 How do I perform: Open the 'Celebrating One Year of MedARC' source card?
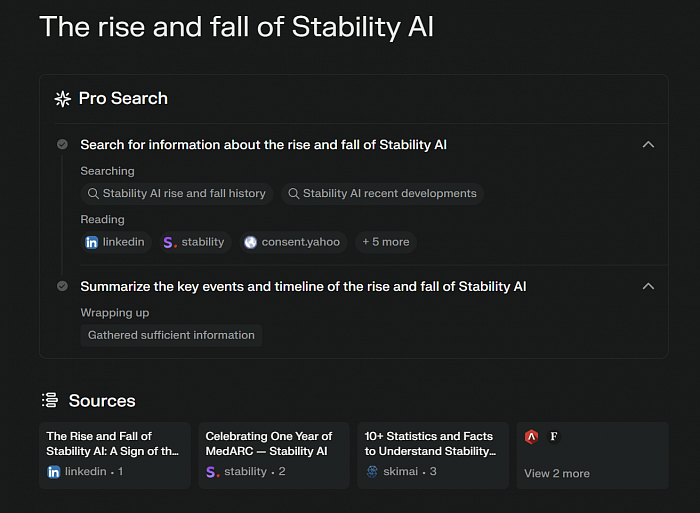[x=274, y=455]
